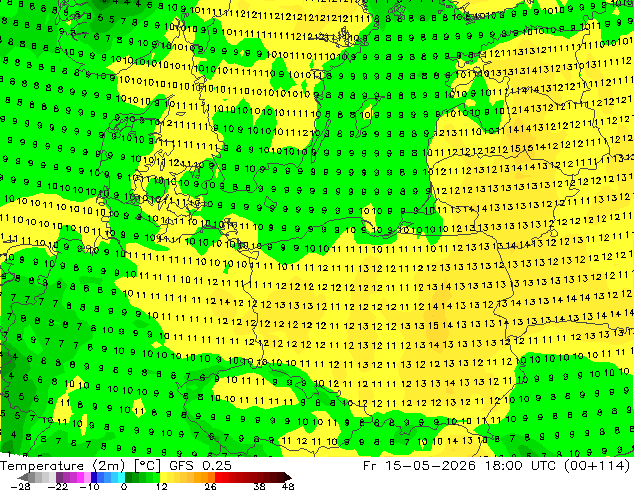This screenshot has width=634, height=490.
Task: Click the '26' color scale label
Action: (x=210, y=486)
